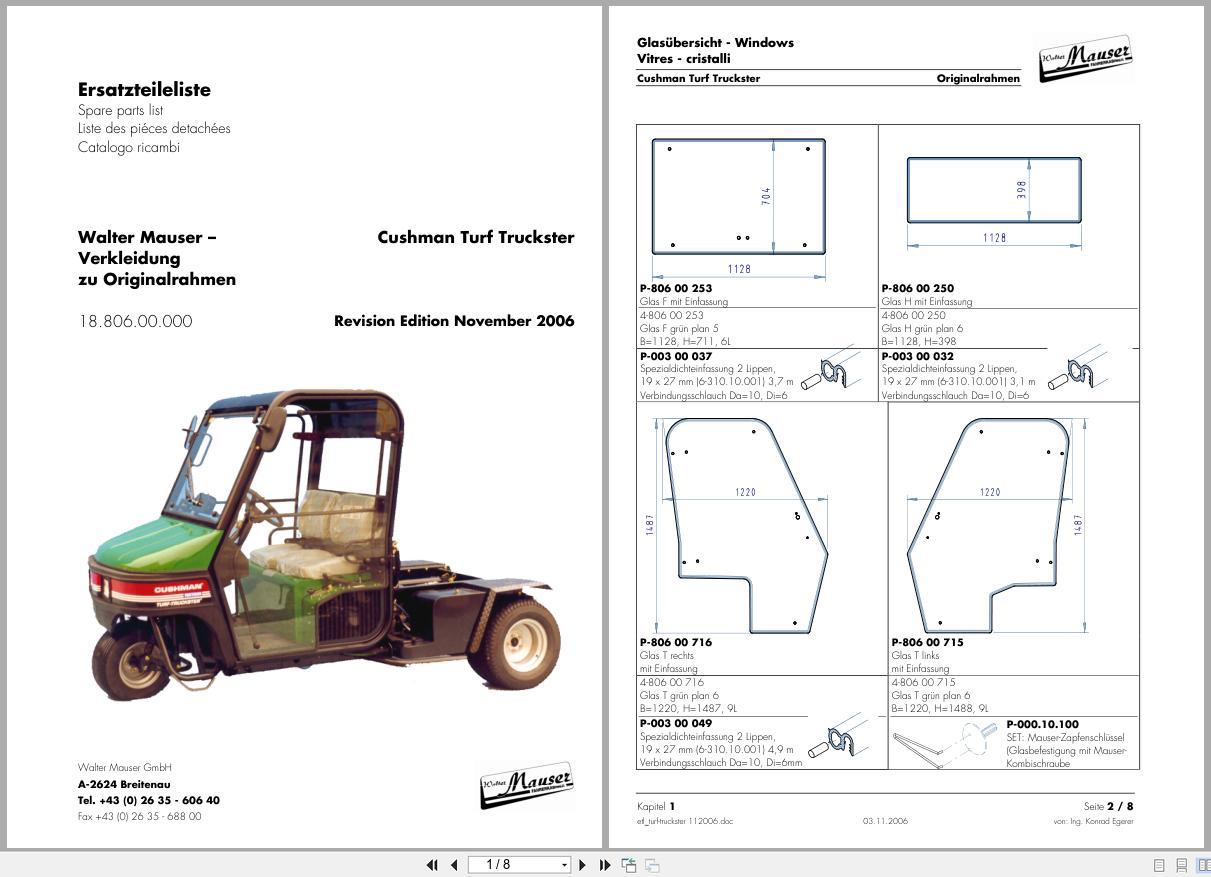1211x877 pixels.
Task: Click the 'Glas H grün plan 6' line
Action: (x=922, y=328)
